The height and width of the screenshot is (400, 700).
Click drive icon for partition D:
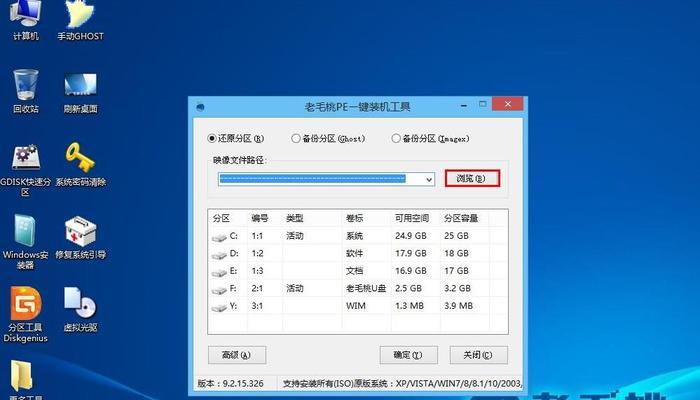(219, 255)
